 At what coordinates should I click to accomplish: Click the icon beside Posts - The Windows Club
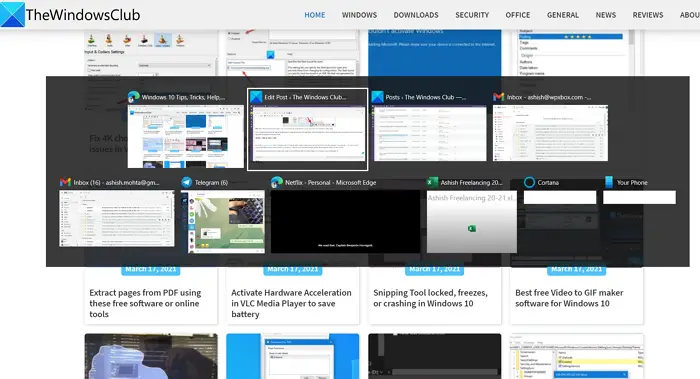click(378, 97)
